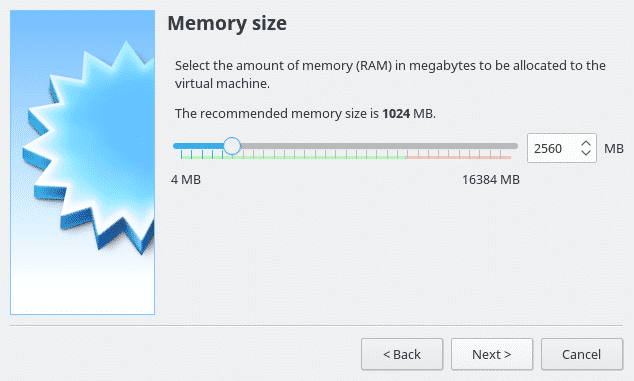Click the gray unfilled slider track
Screen dimensions: 634x381
[x=379, y=146]
